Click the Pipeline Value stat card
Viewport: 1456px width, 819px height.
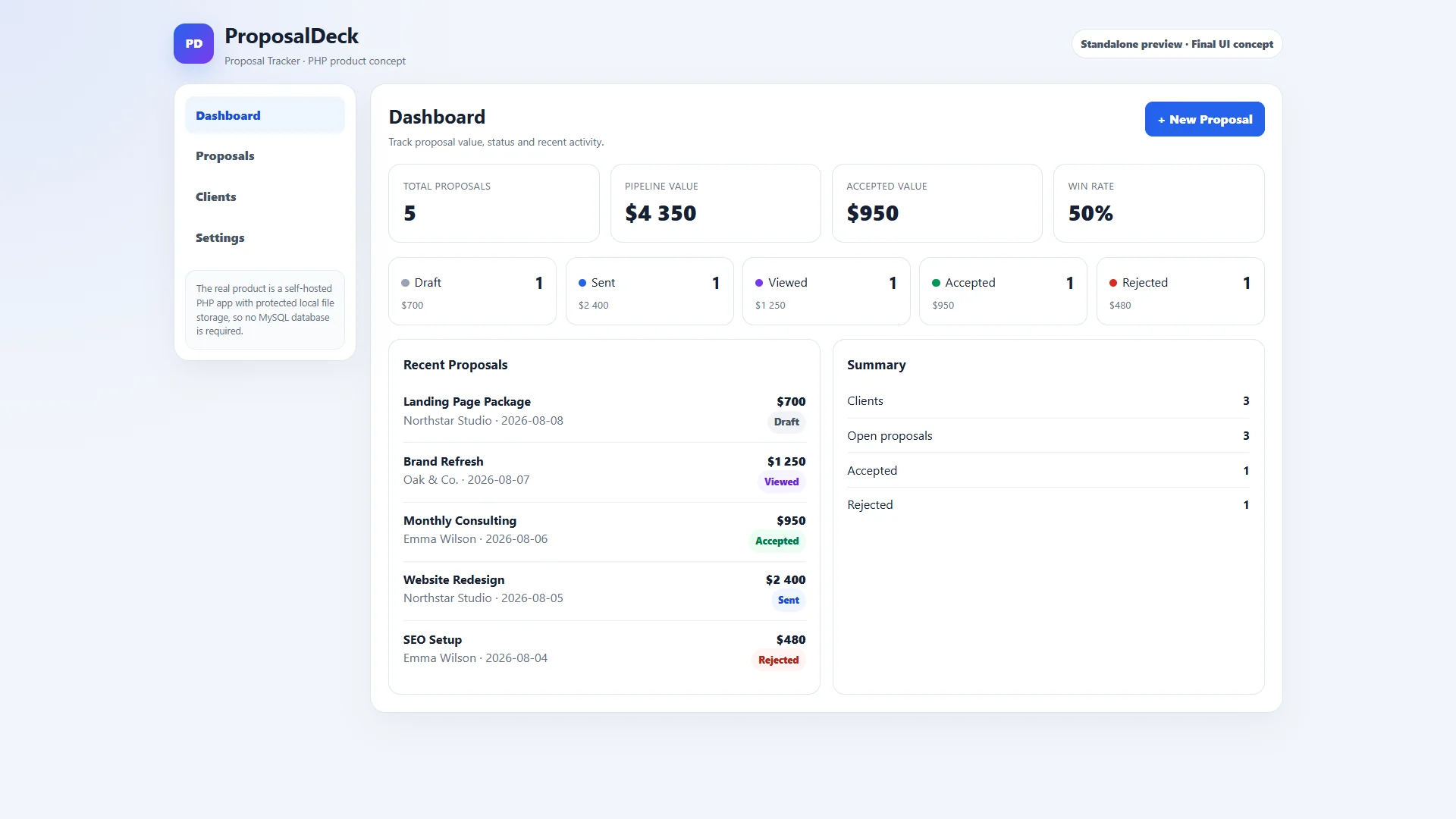coord(715,203)
